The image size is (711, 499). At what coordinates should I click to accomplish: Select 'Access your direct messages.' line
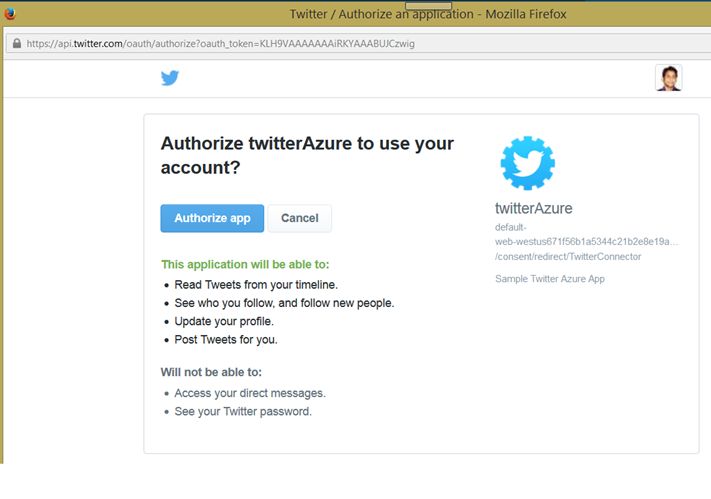pyautogui.click(x=250, y=393)
